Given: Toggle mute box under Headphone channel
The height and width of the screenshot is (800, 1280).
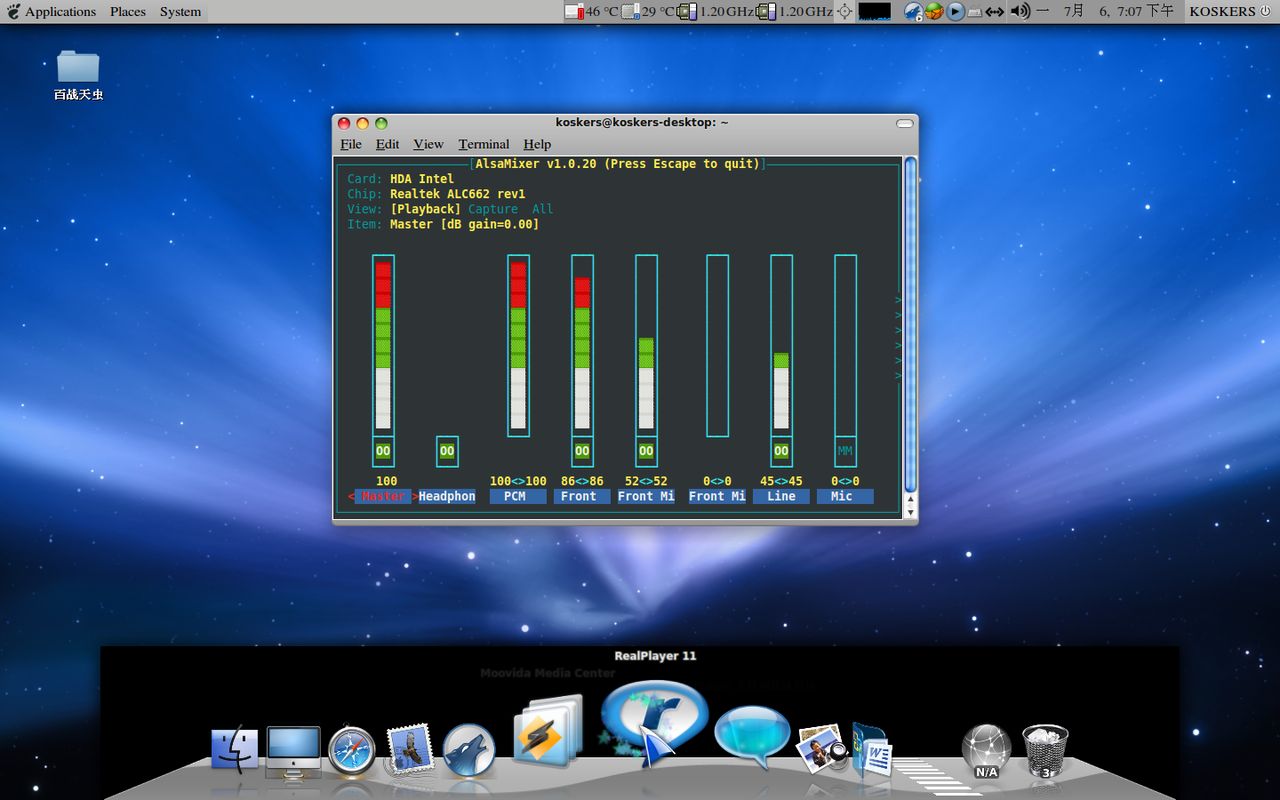Looking at the screenshot, I should coord(447,451).
